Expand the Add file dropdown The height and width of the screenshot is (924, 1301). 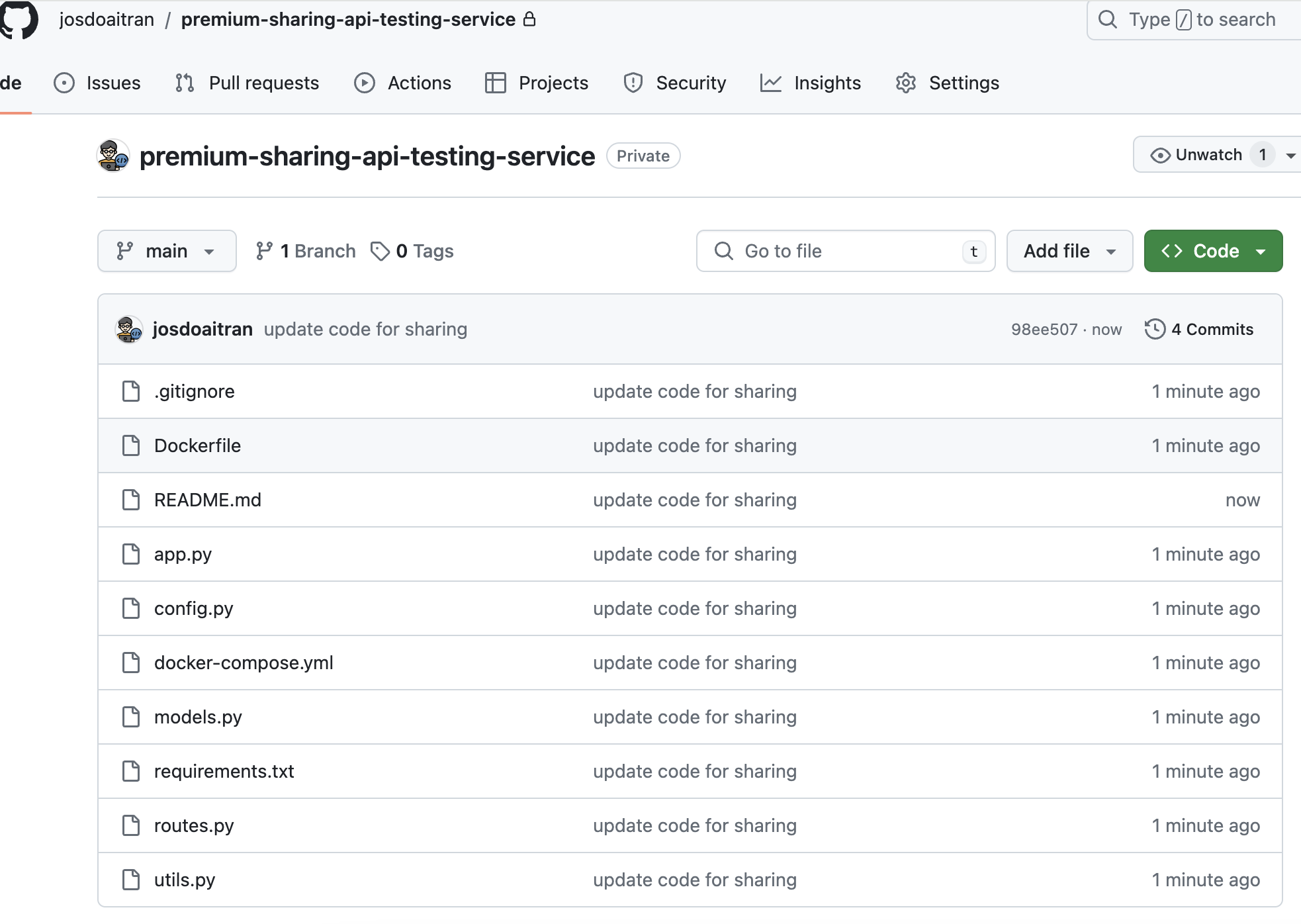(x=1069, y=251)
